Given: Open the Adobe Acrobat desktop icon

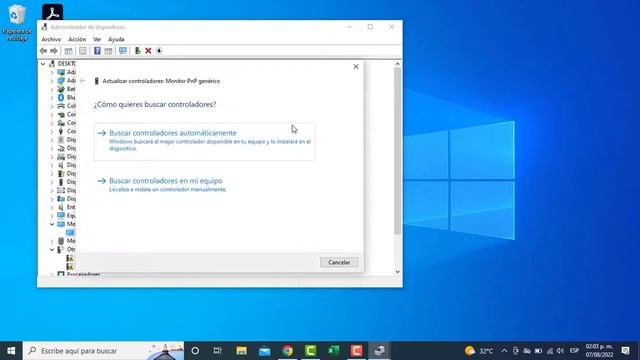Looking at the screenshot, I should point(52,12).
